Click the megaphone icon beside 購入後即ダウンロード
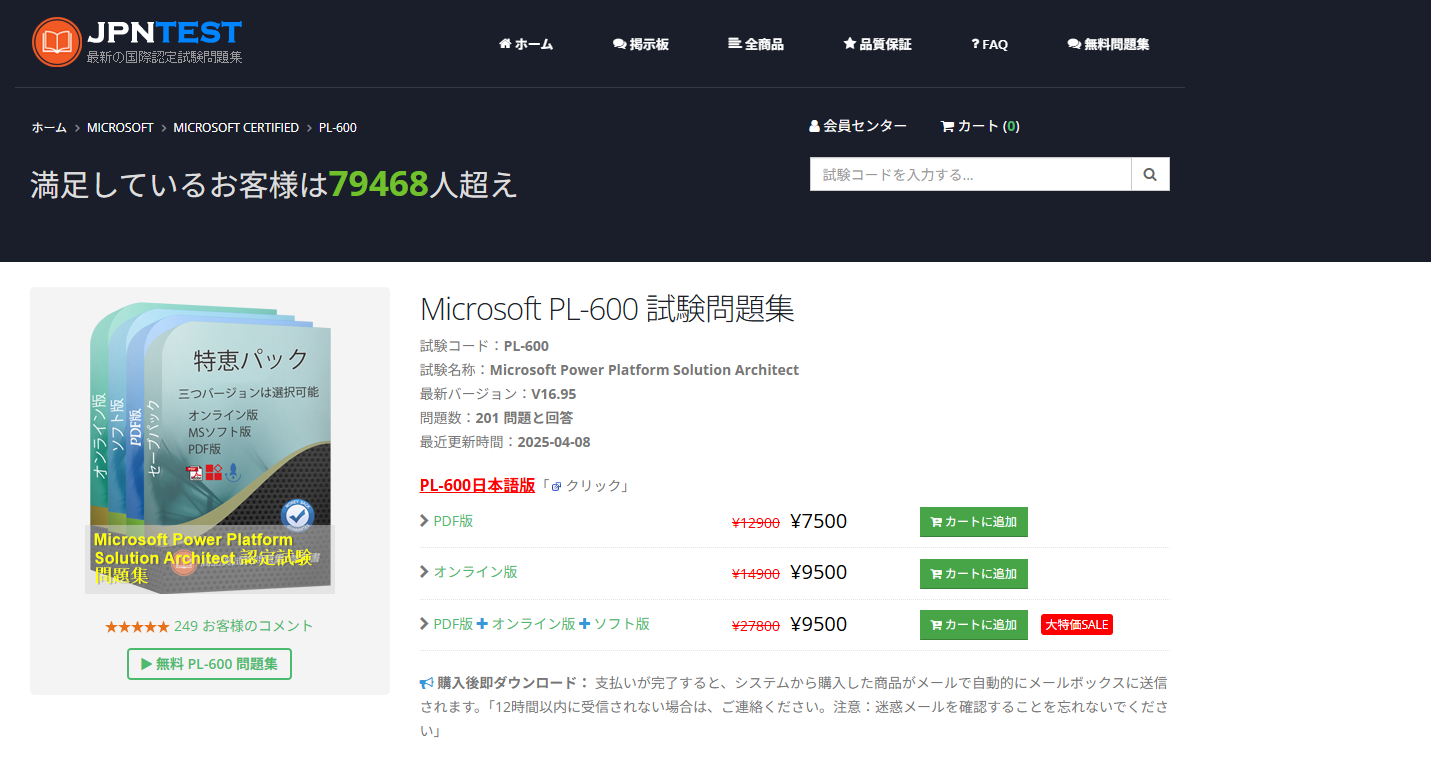Screen dimensions: 1431x767 (x=427, y=683)
